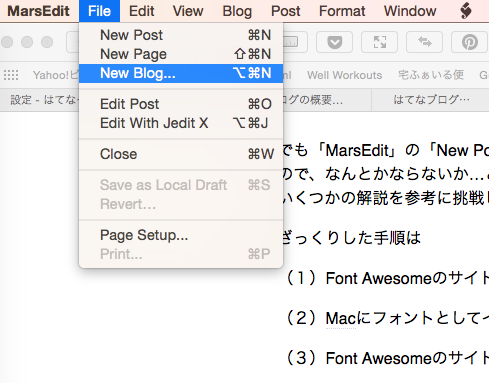Open the scripts menu icon
The image size is (489, 383).
click(466, 11)
